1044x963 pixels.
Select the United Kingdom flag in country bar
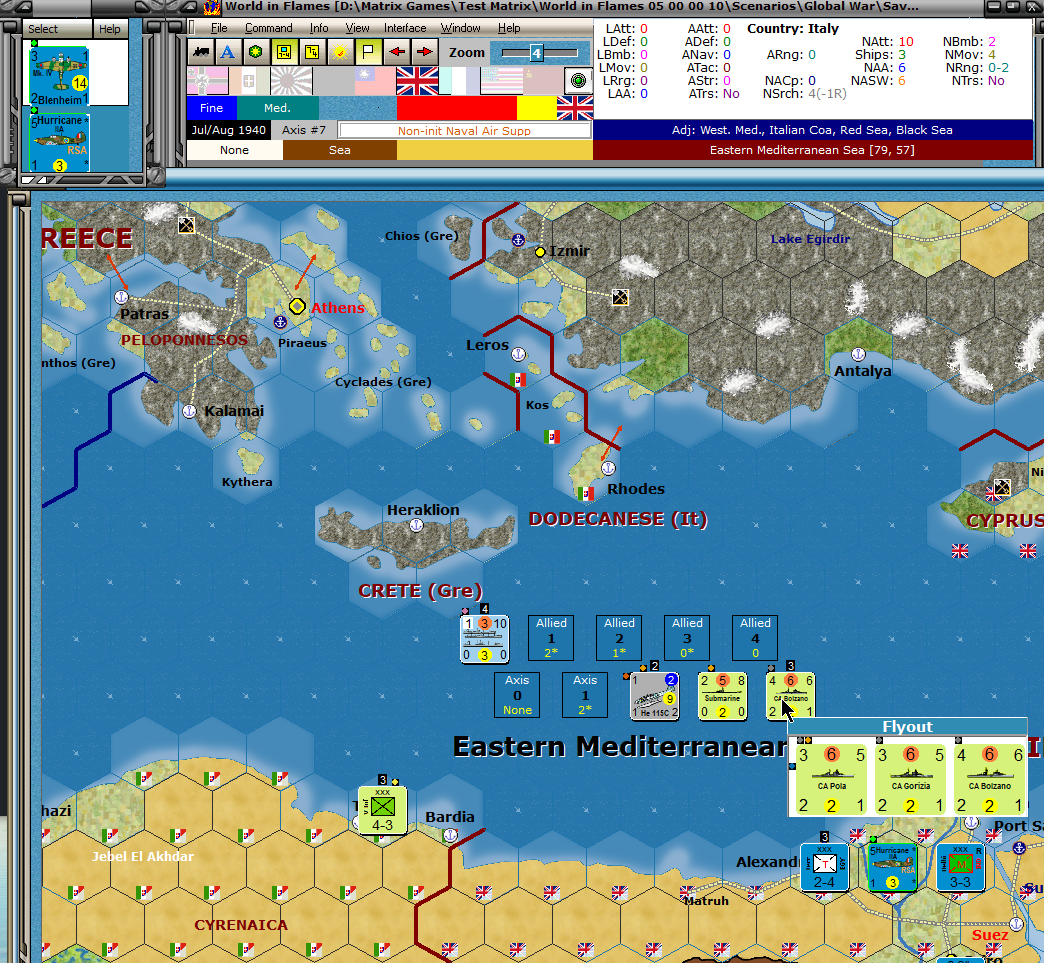coord(417,81)
